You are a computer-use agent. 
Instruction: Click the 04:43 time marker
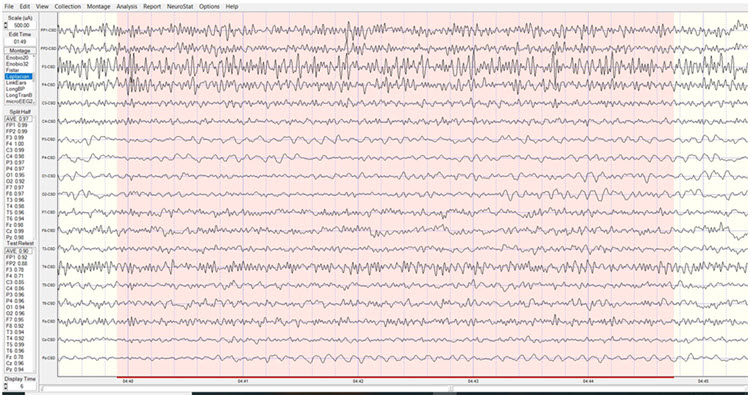tap(473, 382)
